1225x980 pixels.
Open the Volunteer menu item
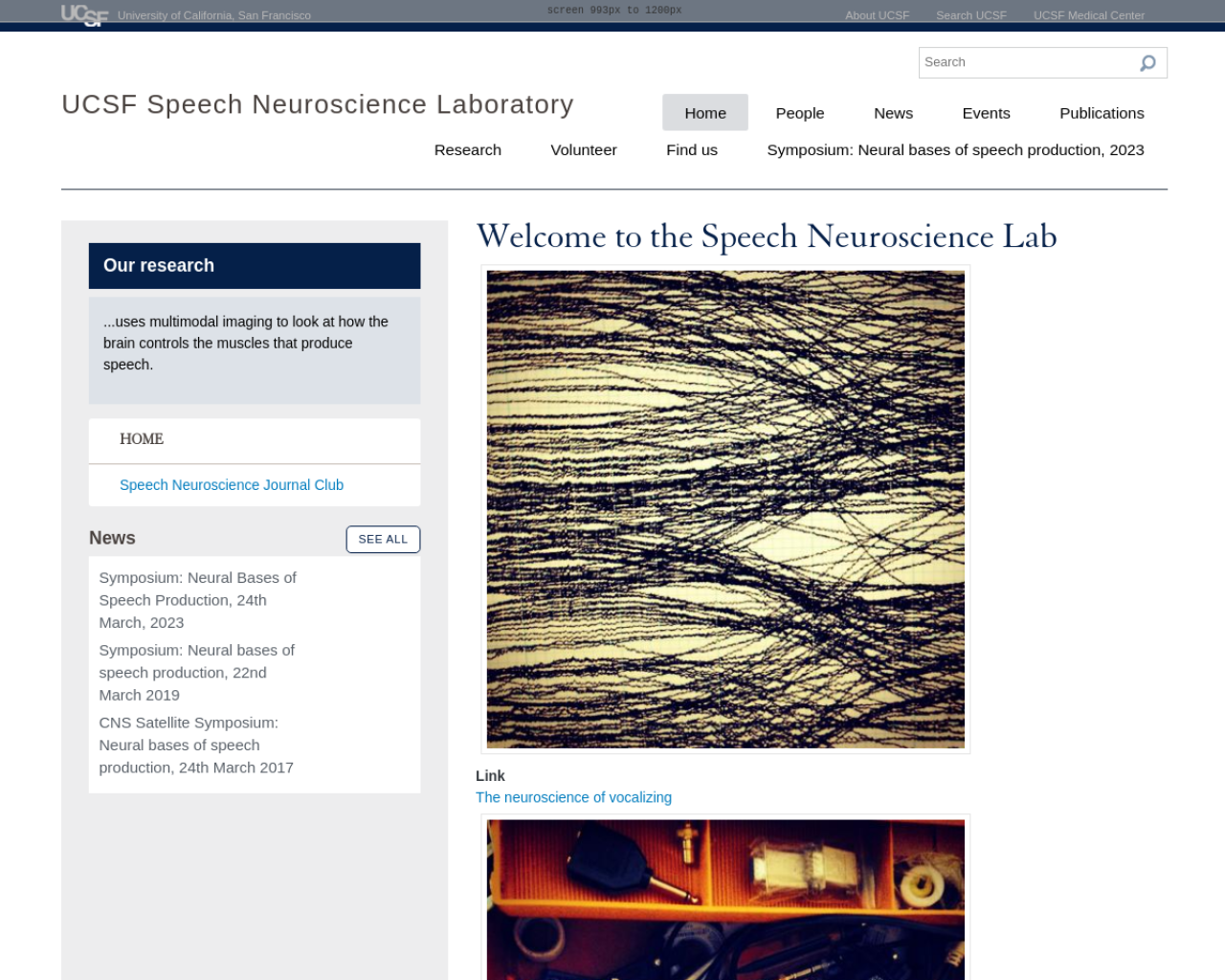(x=584, y=150)
